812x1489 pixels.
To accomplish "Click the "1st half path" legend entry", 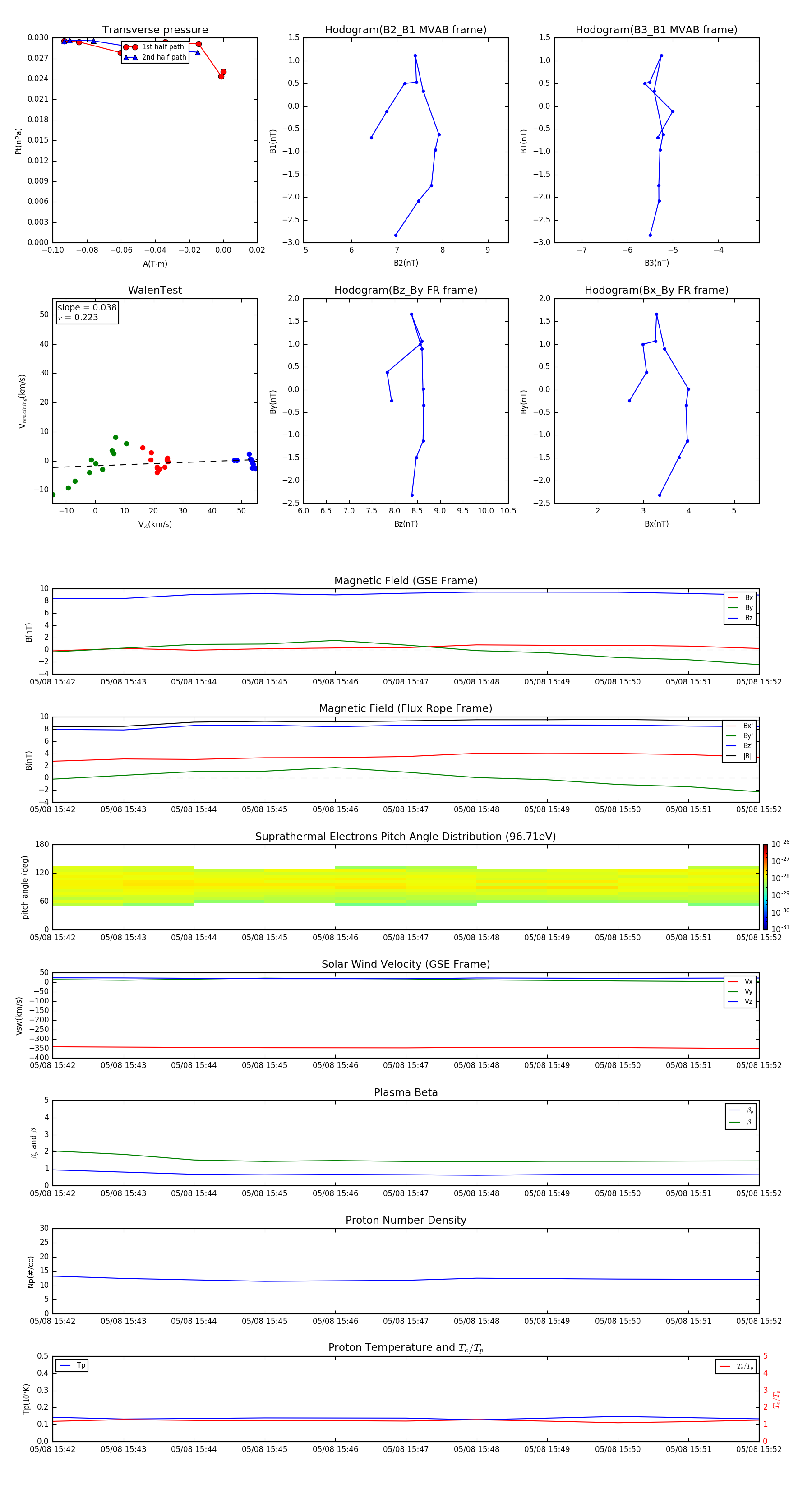I will pos(154,47).
